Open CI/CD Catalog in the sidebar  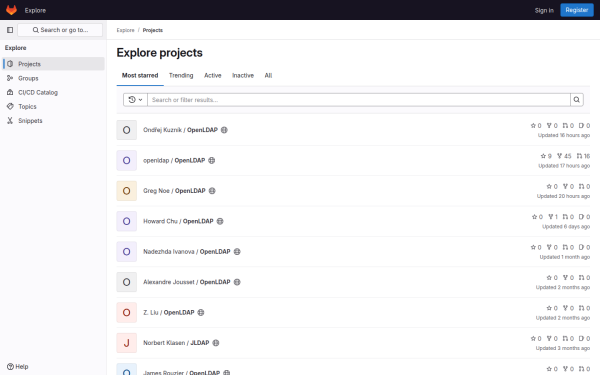(54, 92)
